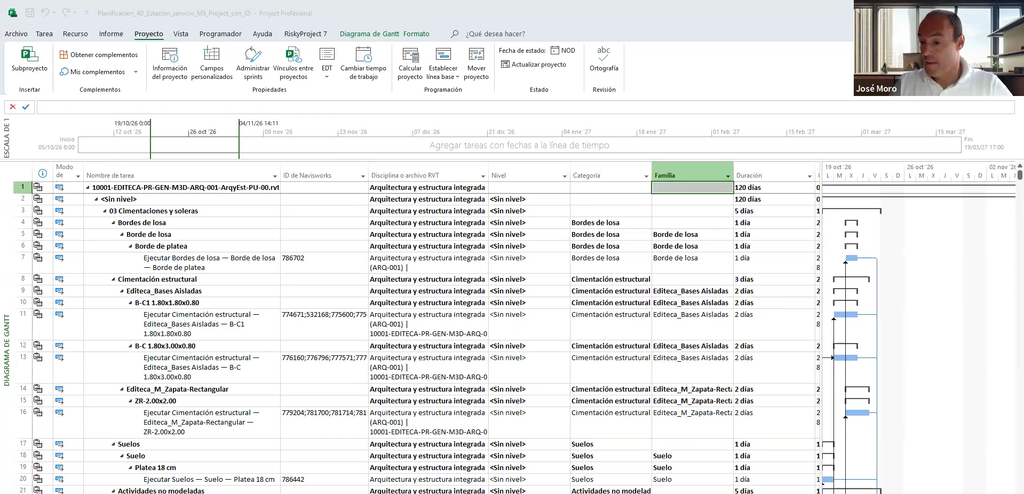Open Categoría column filter dropdown
Viewport: 1024px width, 494px height.
tap(646, 176)
